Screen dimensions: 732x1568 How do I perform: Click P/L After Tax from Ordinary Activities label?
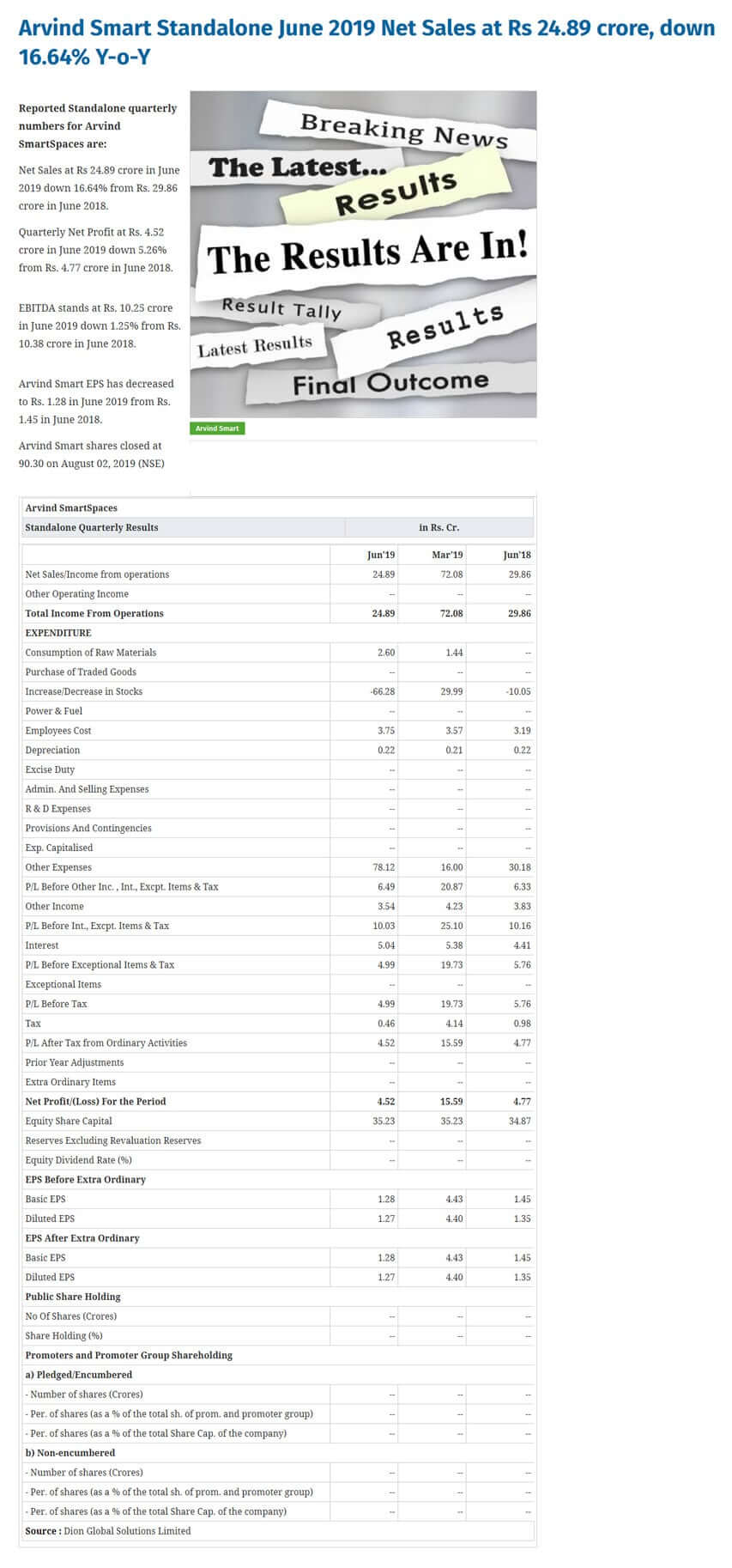click(x=106, y=1043)
